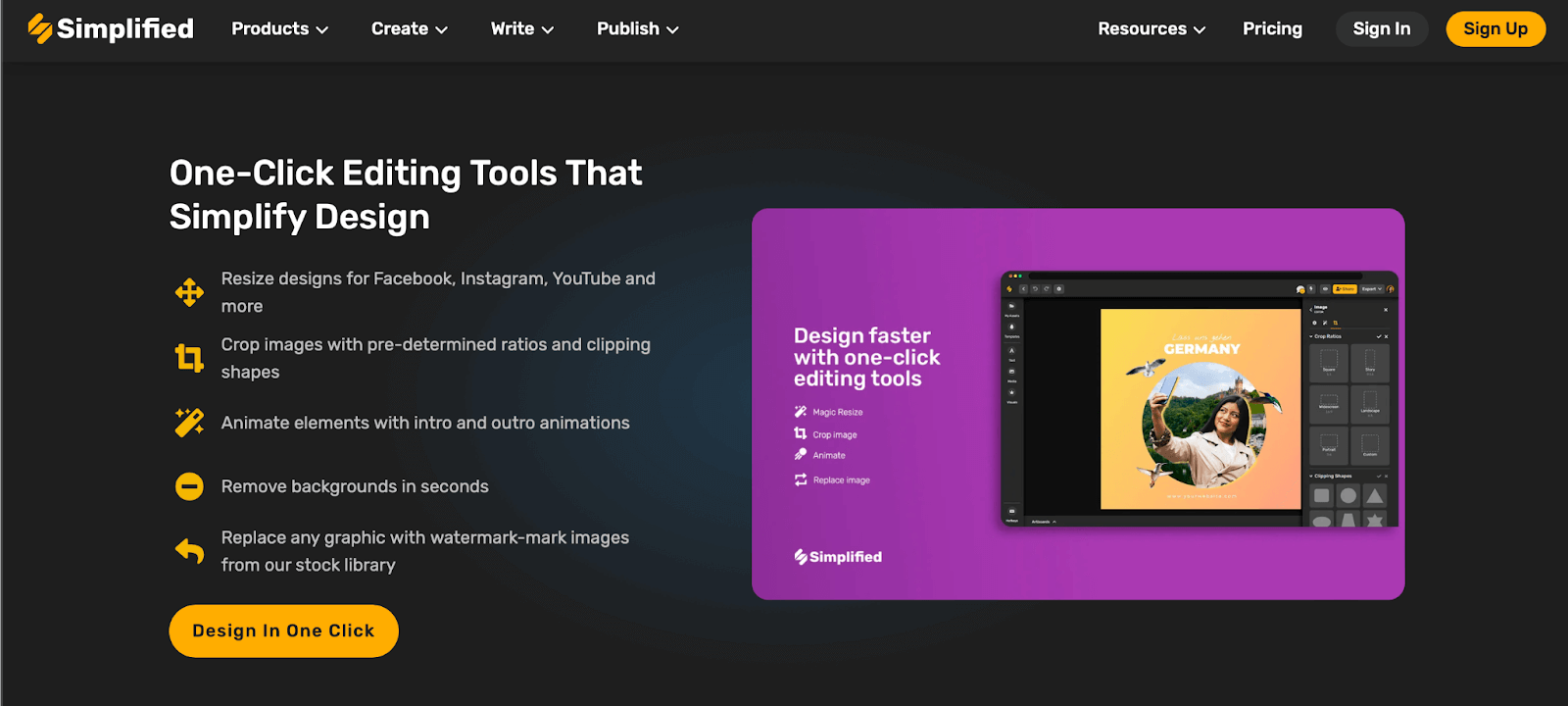The width and height of the screenshot is (1568, 706).
Task: Open the Resources dropdown
Action: coord(1151,28)
